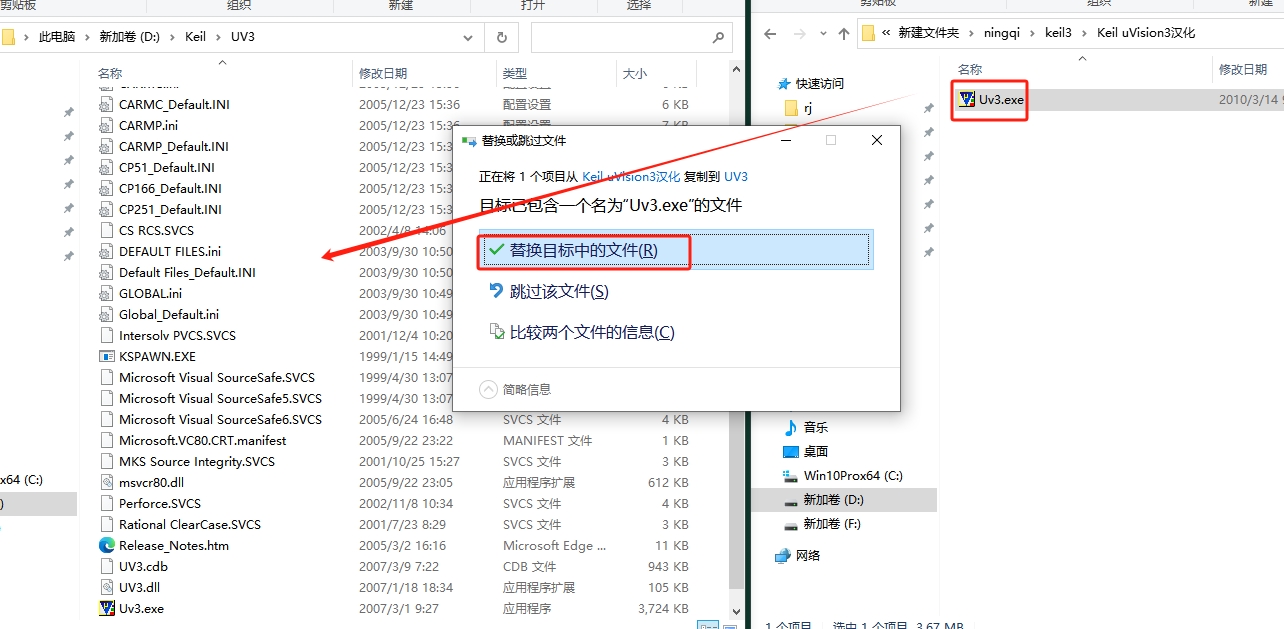This screenshot has height=629, width=1284.
Task: Sort right file list by 修改日期 column
Action: pyautogui.click(x=1243, y=69)
